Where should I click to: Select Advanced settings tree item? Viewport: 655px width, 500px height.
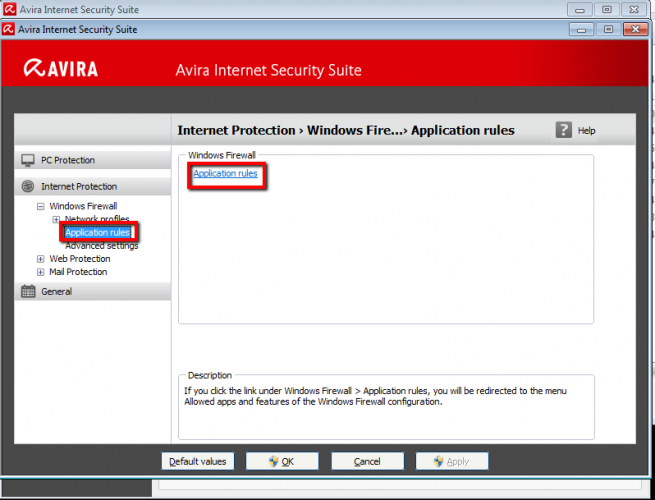(x=102, y=246)
